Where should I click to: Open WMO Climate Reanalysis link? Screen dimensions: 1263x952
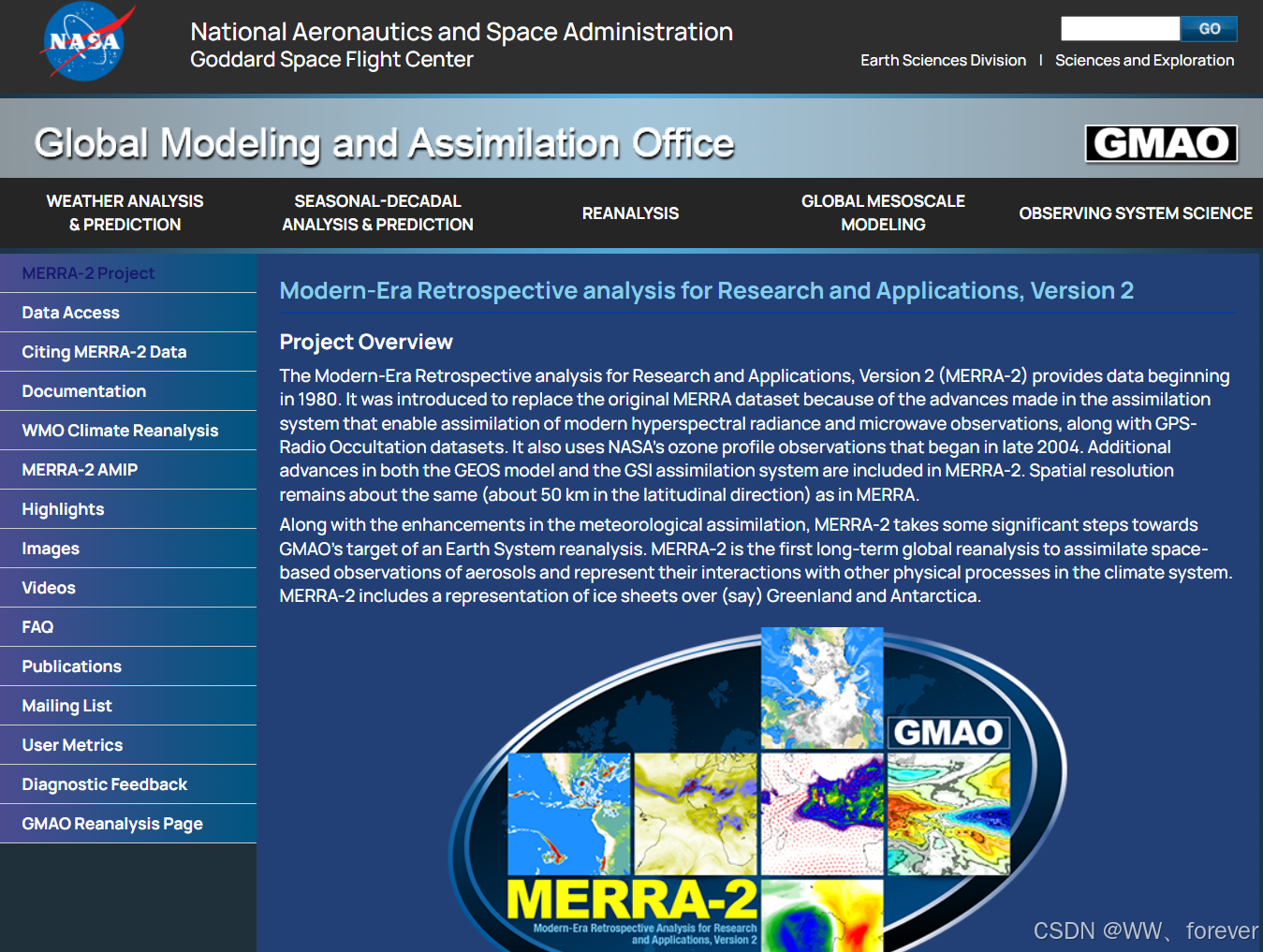pos(128,431)
